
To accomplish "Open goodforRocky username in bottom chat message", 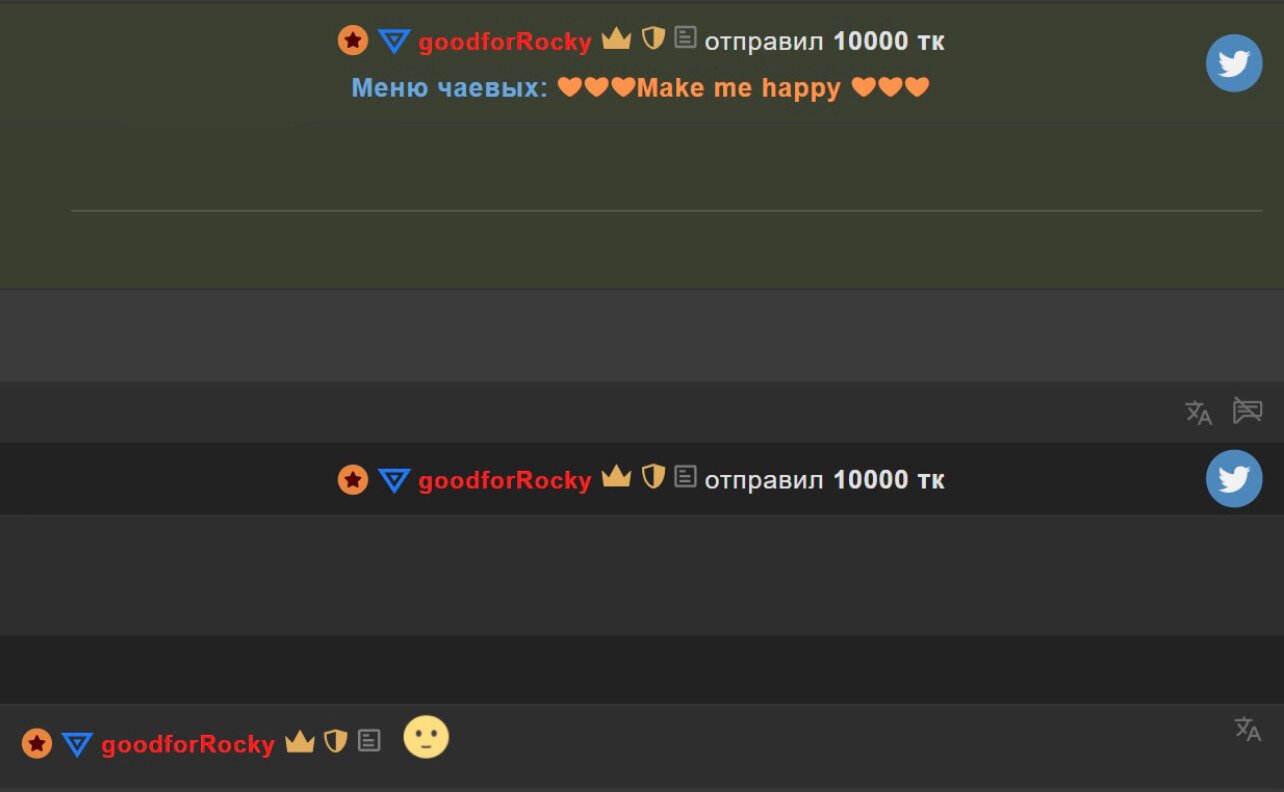I will click(188, 744).
